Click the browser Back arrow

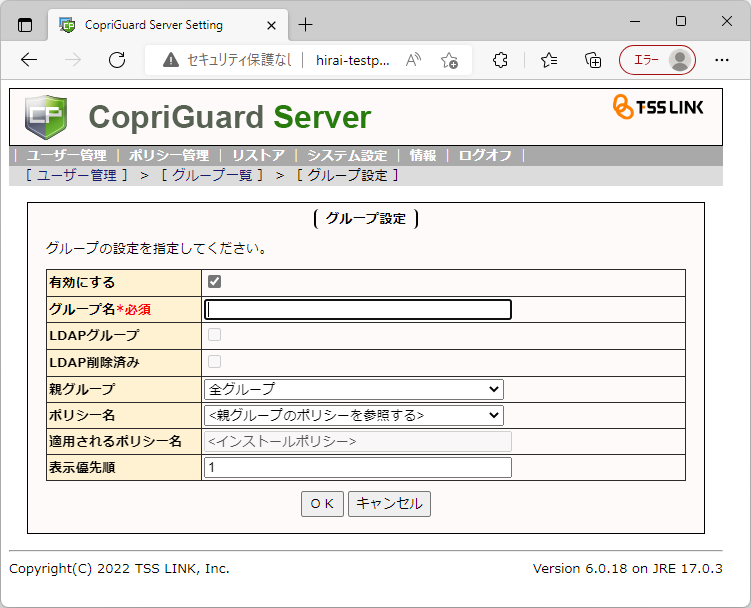29,60
